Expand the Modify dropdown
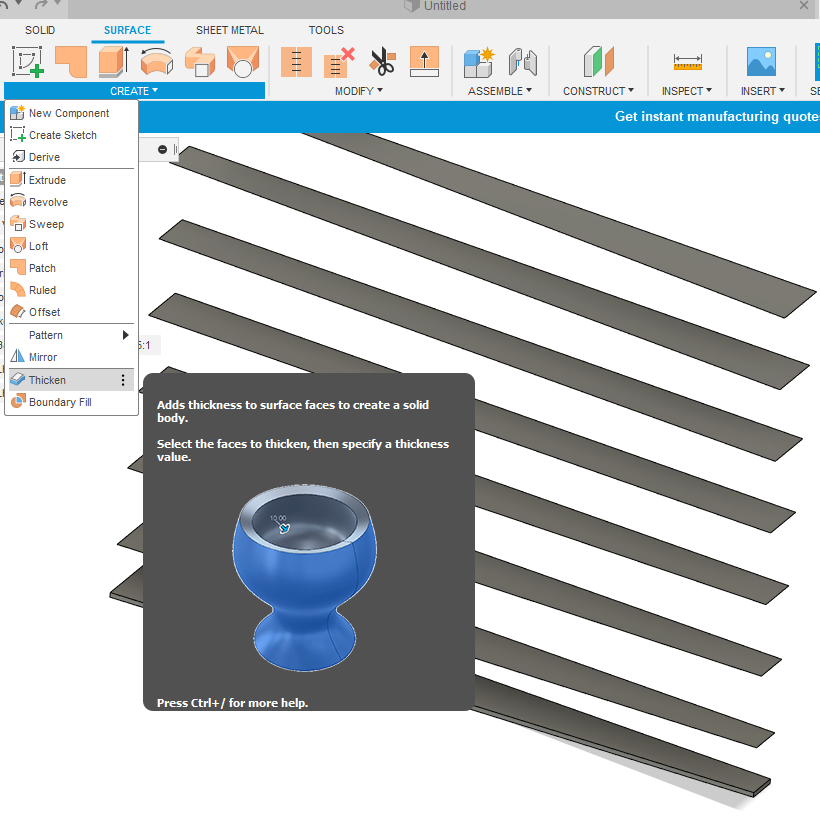820x817 pixels. click(x=358, y=90)
